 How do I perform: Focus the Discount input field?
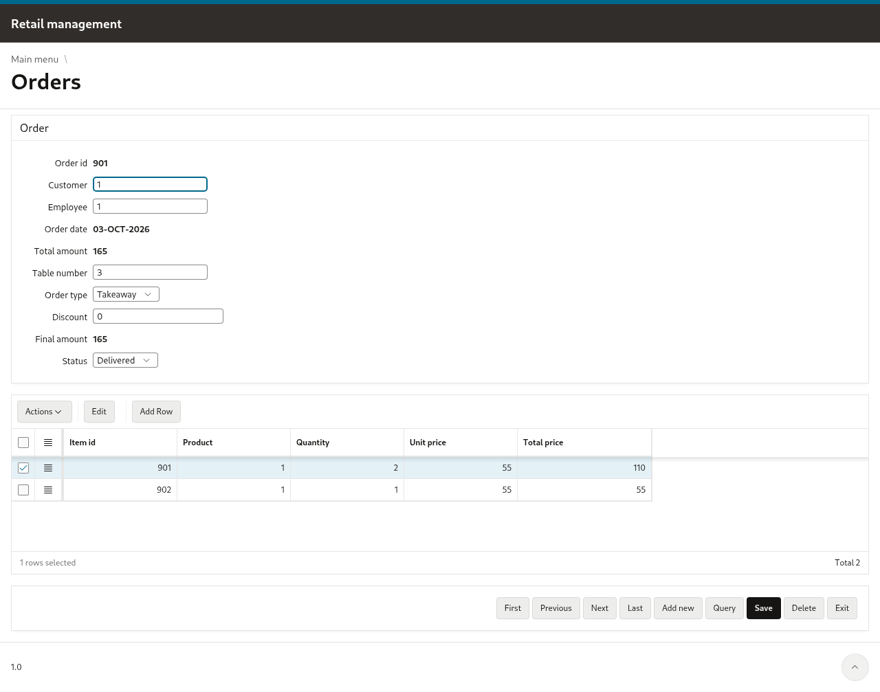[x=158, y=317]
